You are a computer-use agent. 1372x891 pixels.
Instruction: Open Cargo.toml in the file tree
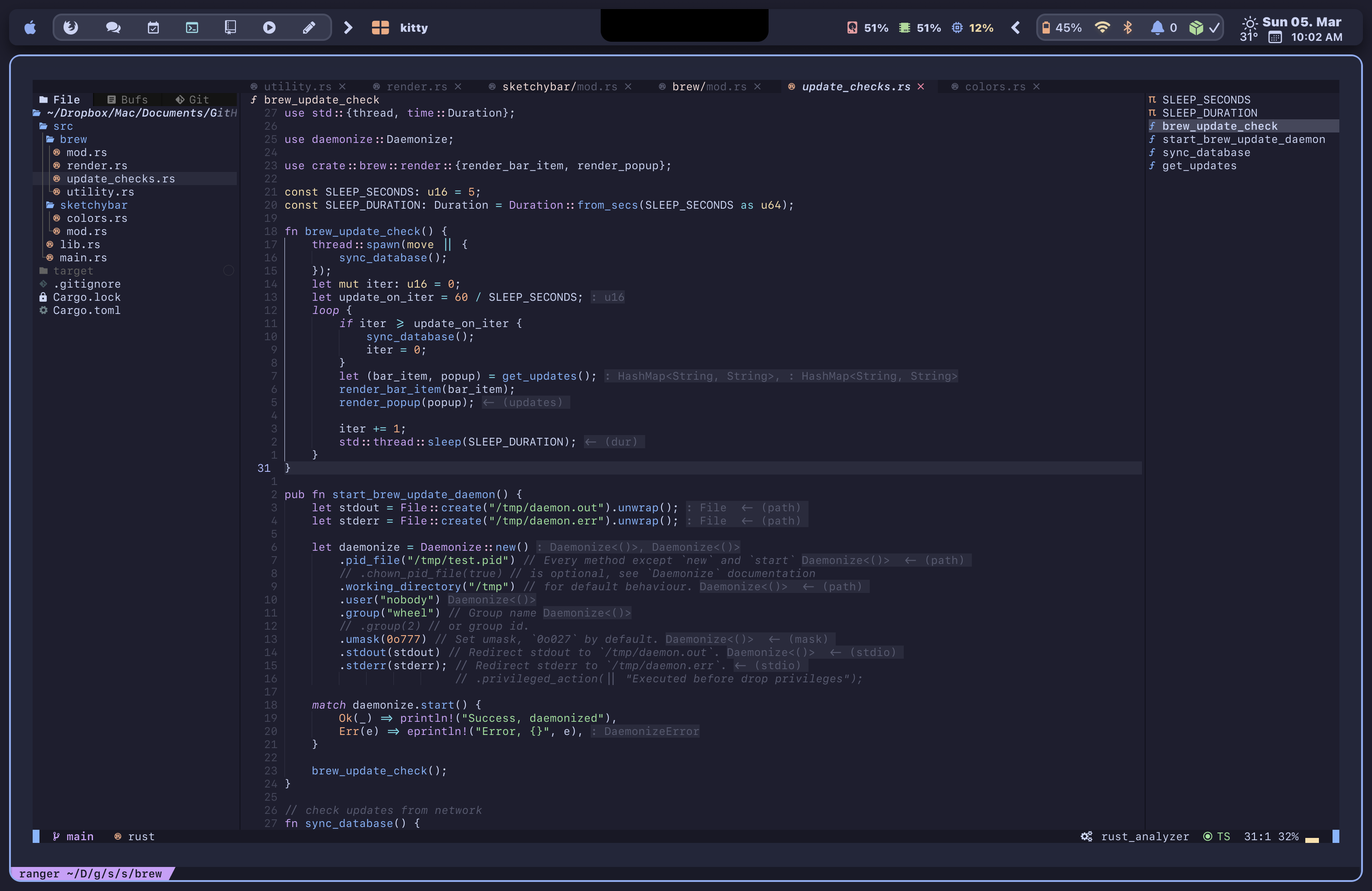[x=87, y=311]
